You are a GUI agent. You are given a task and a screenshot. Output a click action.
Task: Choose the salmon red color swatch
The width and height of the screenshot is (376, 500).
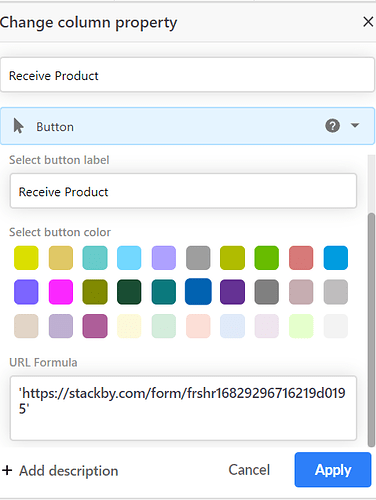click(301, 258)
